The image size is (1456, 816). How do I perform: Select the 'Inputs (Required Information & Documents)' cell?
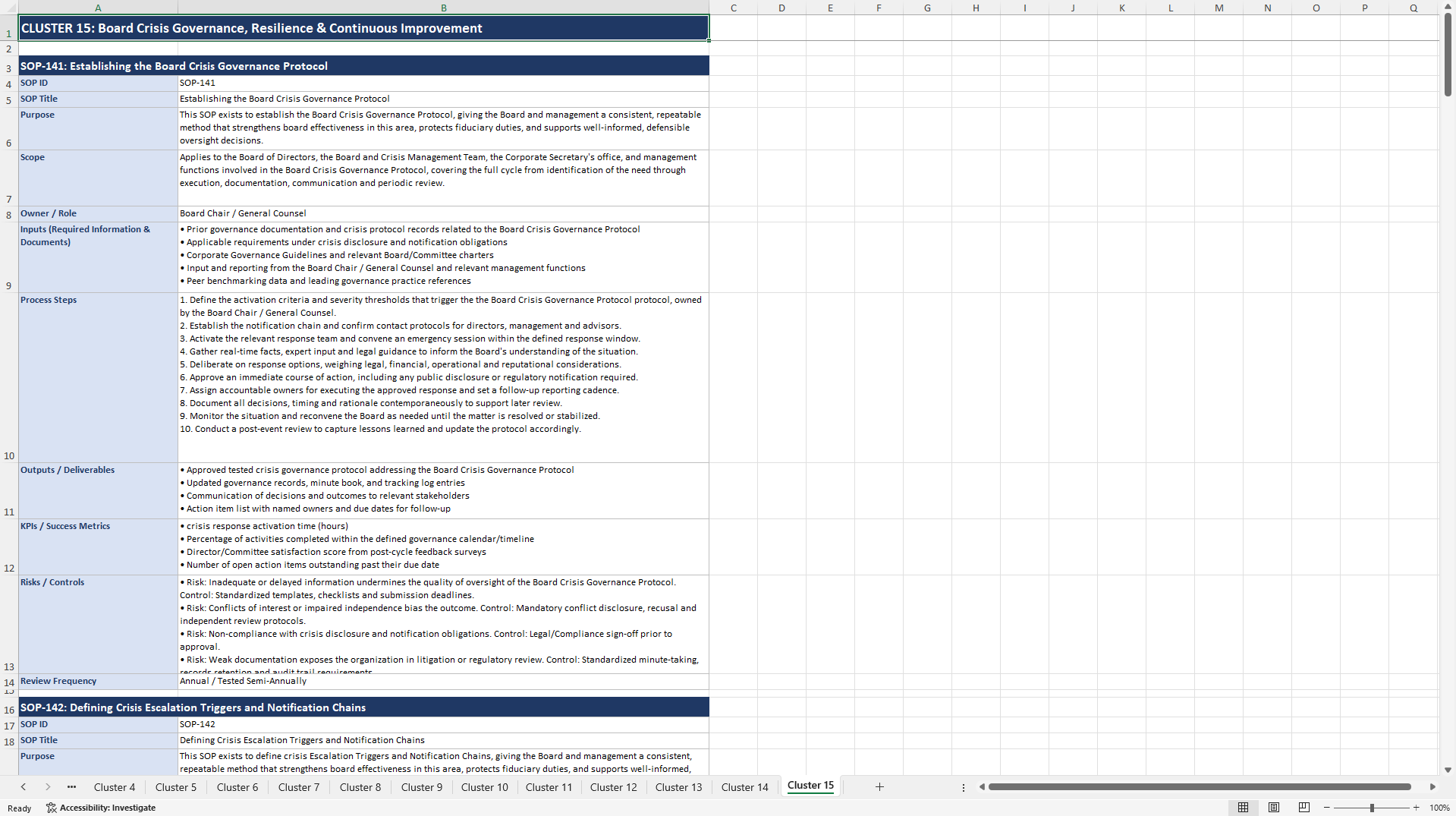pyautogui.click(x=98, y=257)
